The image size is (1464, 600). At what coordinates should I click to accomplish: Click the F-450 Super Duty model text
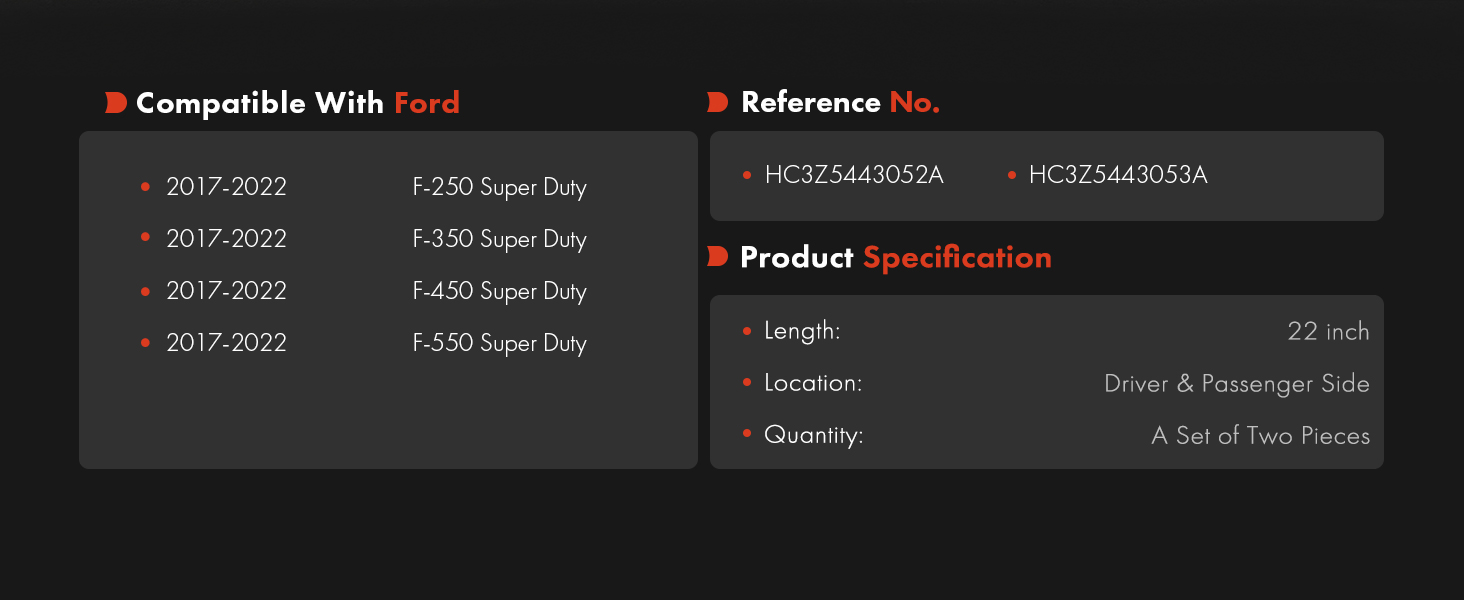499,292
